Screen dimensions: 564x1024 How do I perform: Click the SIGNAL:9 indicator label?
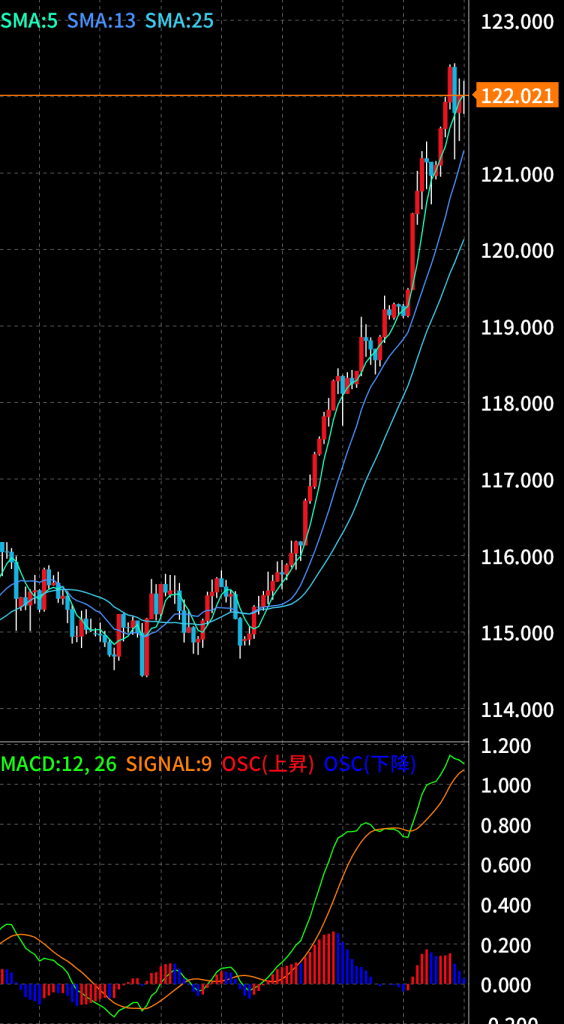pyautogui.click(x=169, y=763)
